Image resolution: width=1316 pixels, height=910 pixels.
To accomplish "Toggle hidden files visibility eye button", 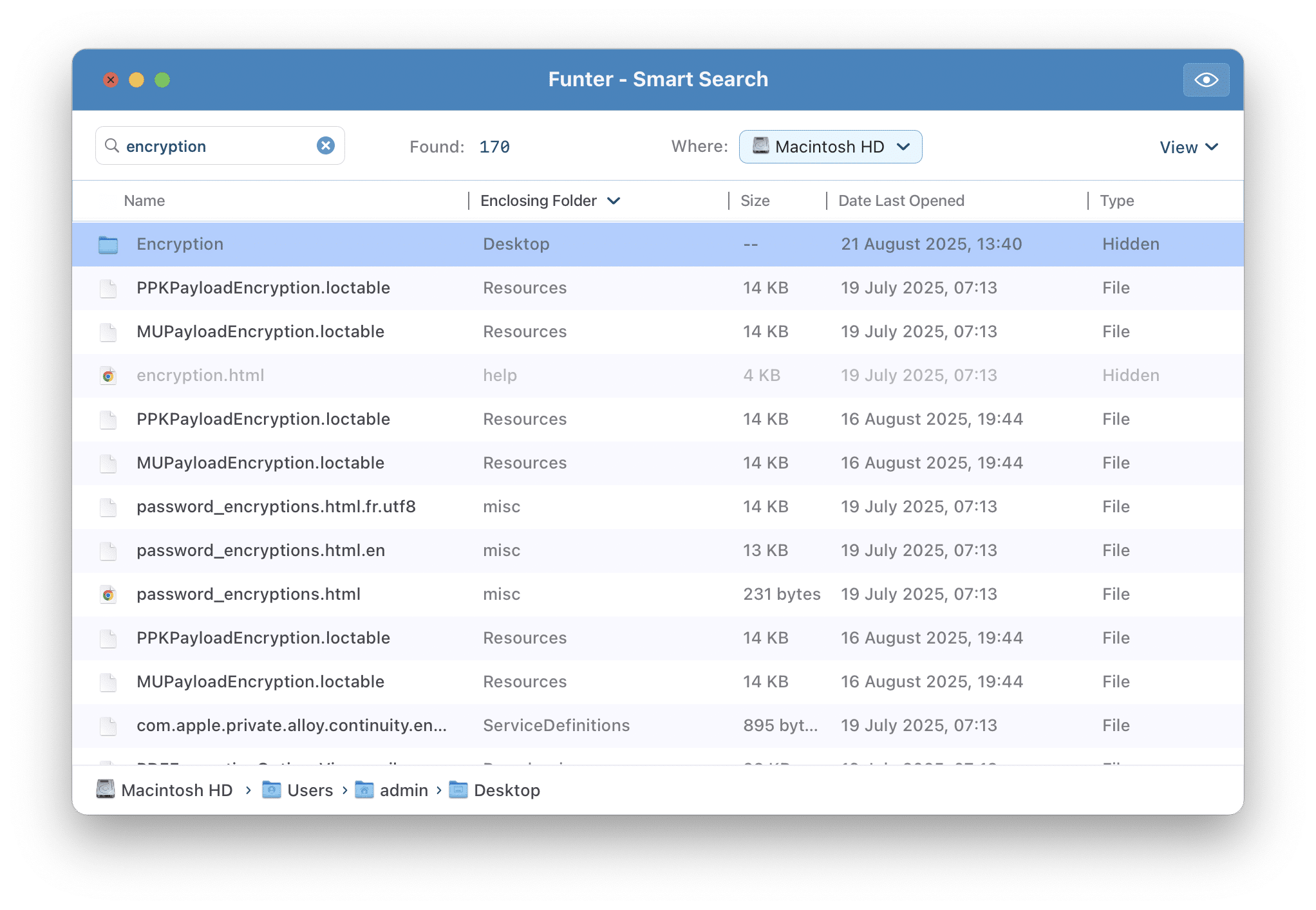I will coord(1206,80).
